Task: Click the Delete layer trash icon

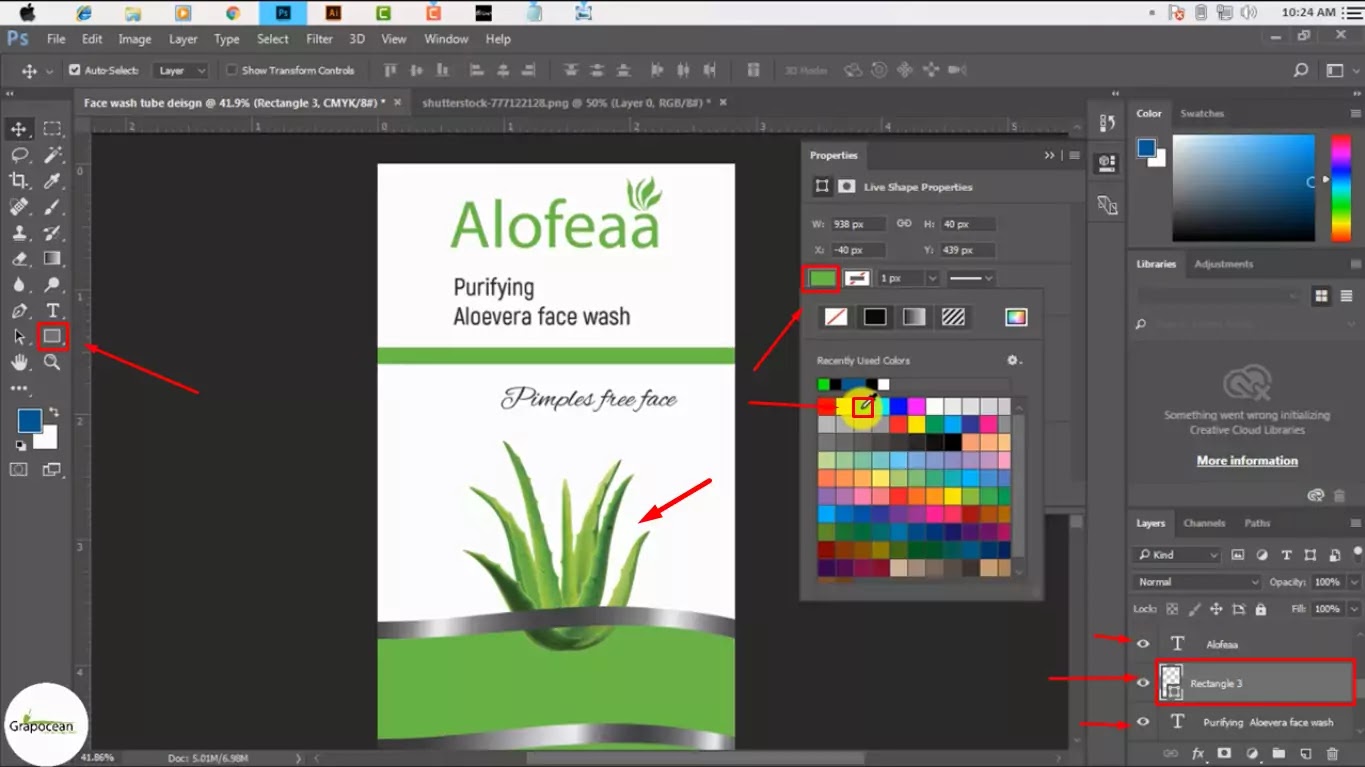Action: click(x=1331, y=753)
